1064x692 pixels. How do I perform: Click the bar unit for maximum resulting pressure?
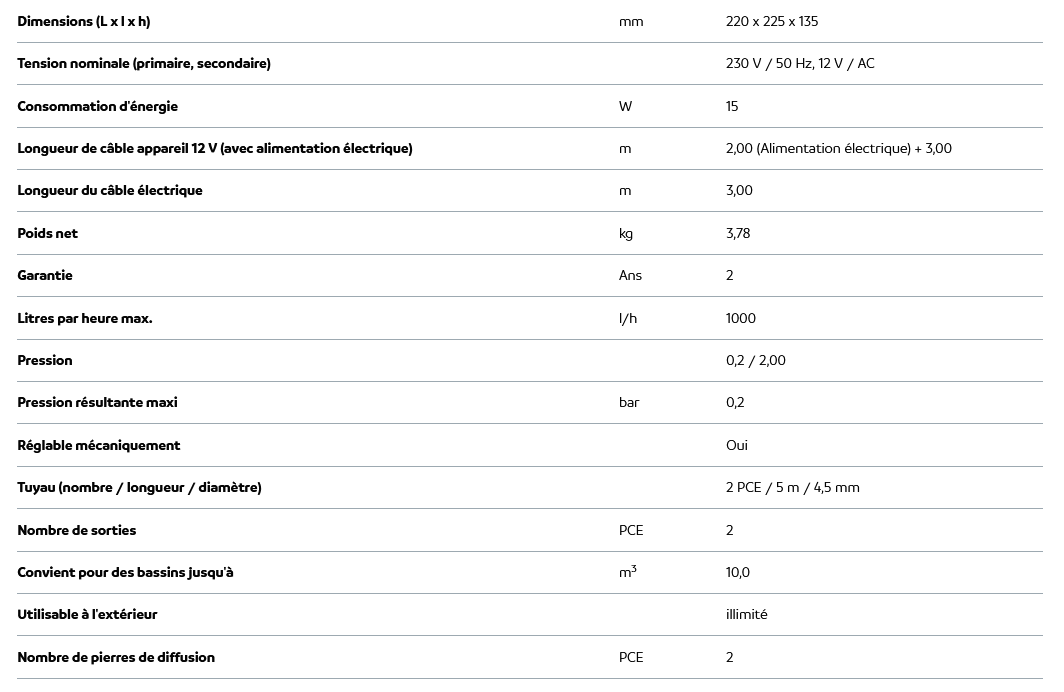tap(629, 403)
